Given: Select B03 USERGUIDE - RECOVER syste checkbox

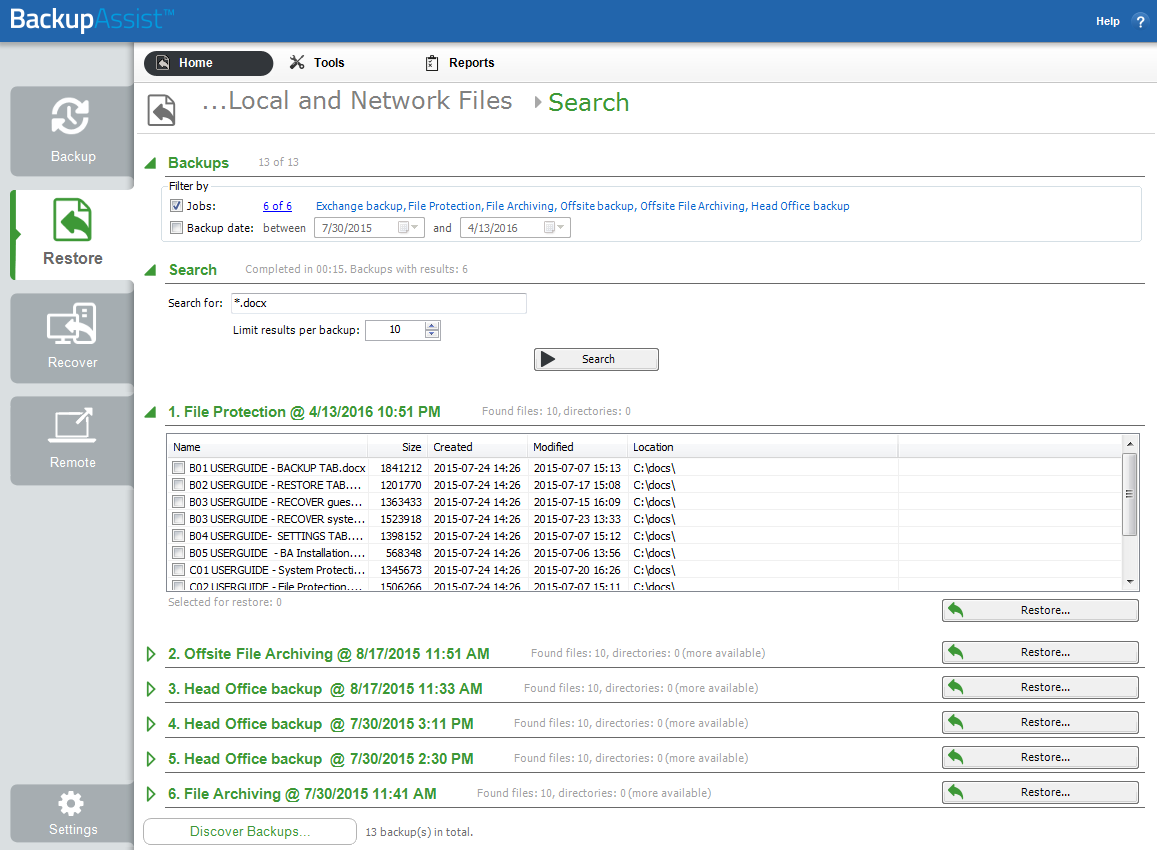Looking at the screenshot, I should [x=179, y=519].
